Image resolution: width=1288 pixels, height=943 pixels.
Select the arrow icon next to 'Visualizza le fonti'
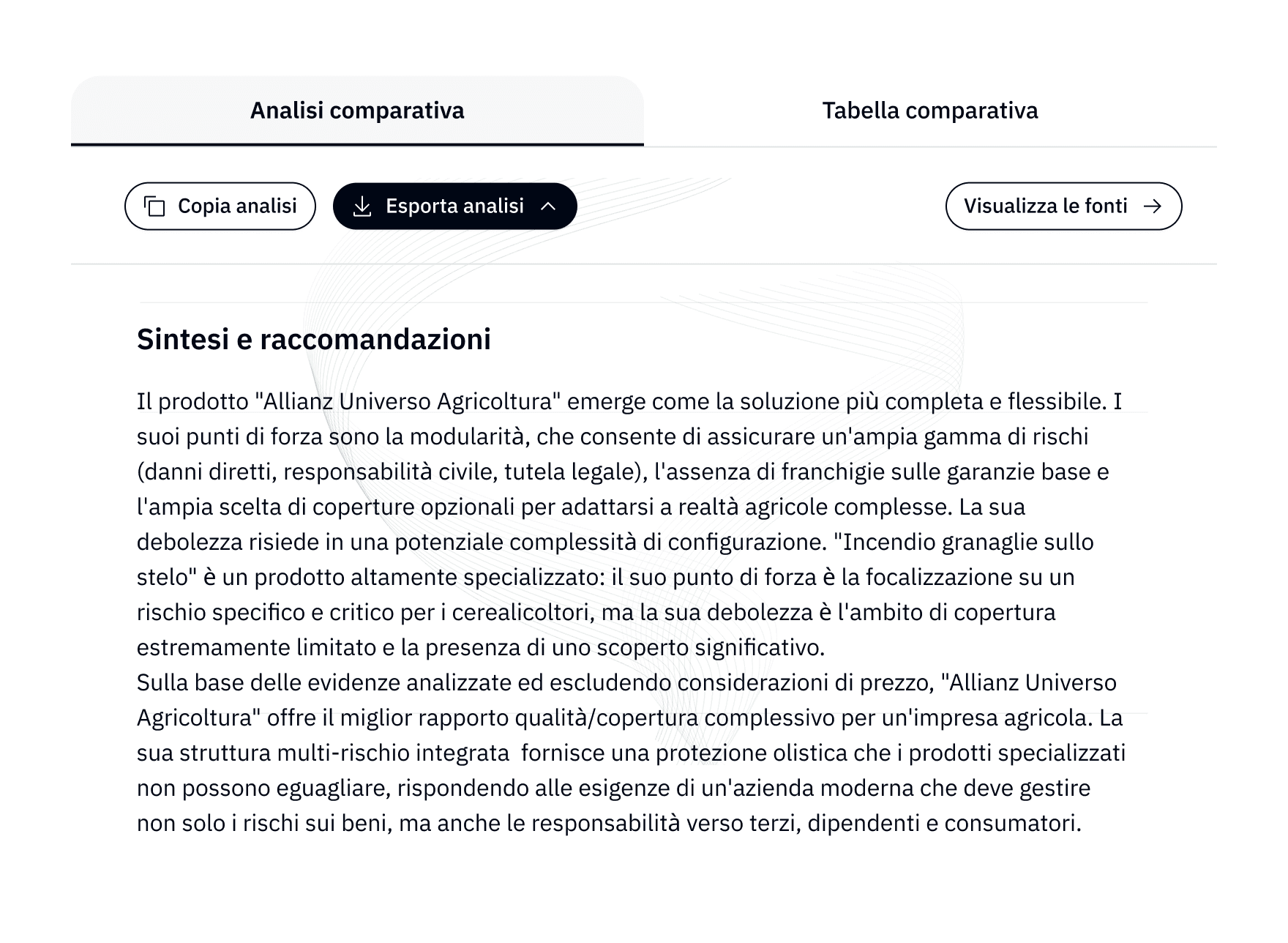(1155, 206)
